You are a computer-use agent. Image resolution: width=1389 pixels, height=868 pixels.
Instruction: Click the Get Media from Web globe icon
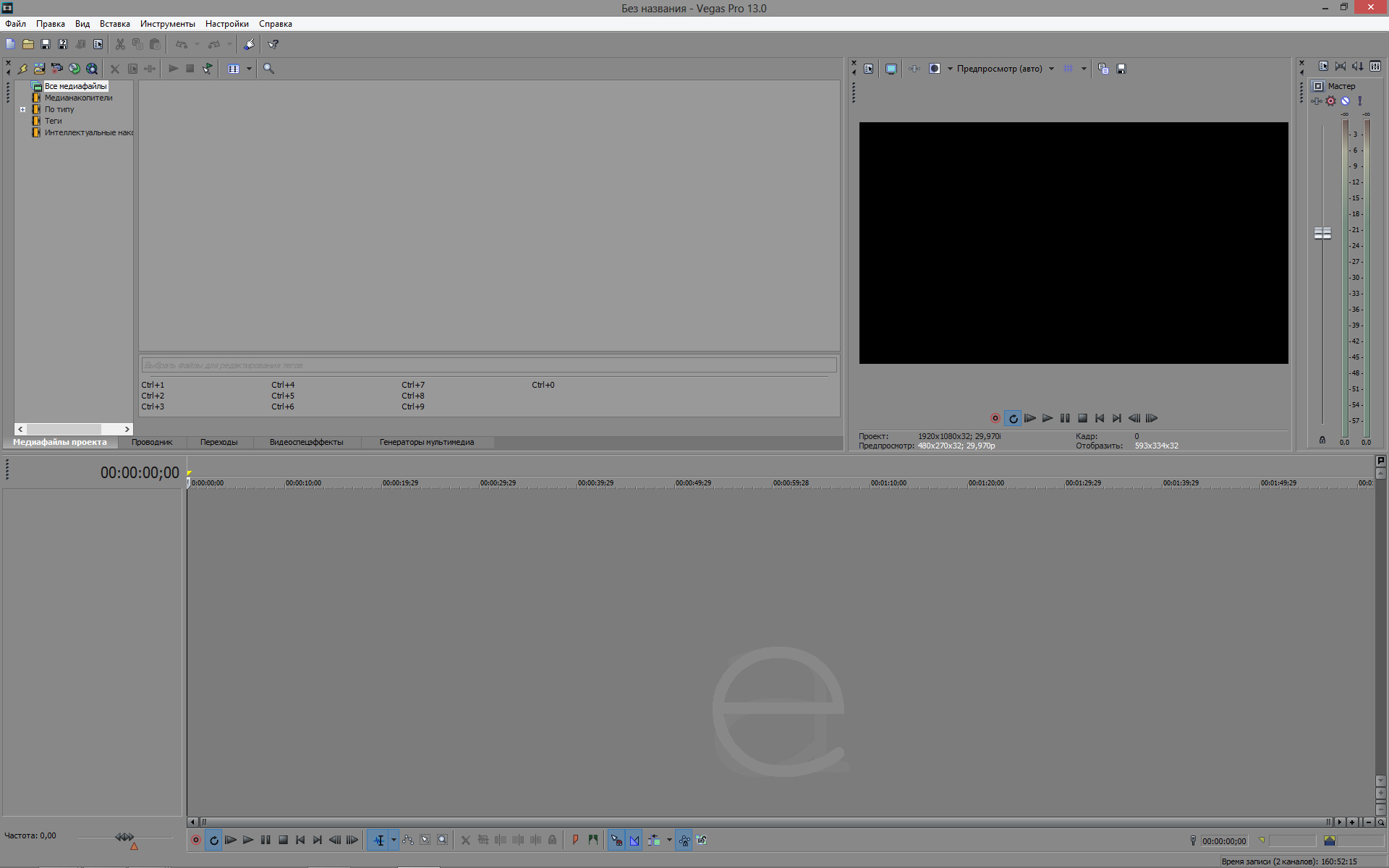92,69
